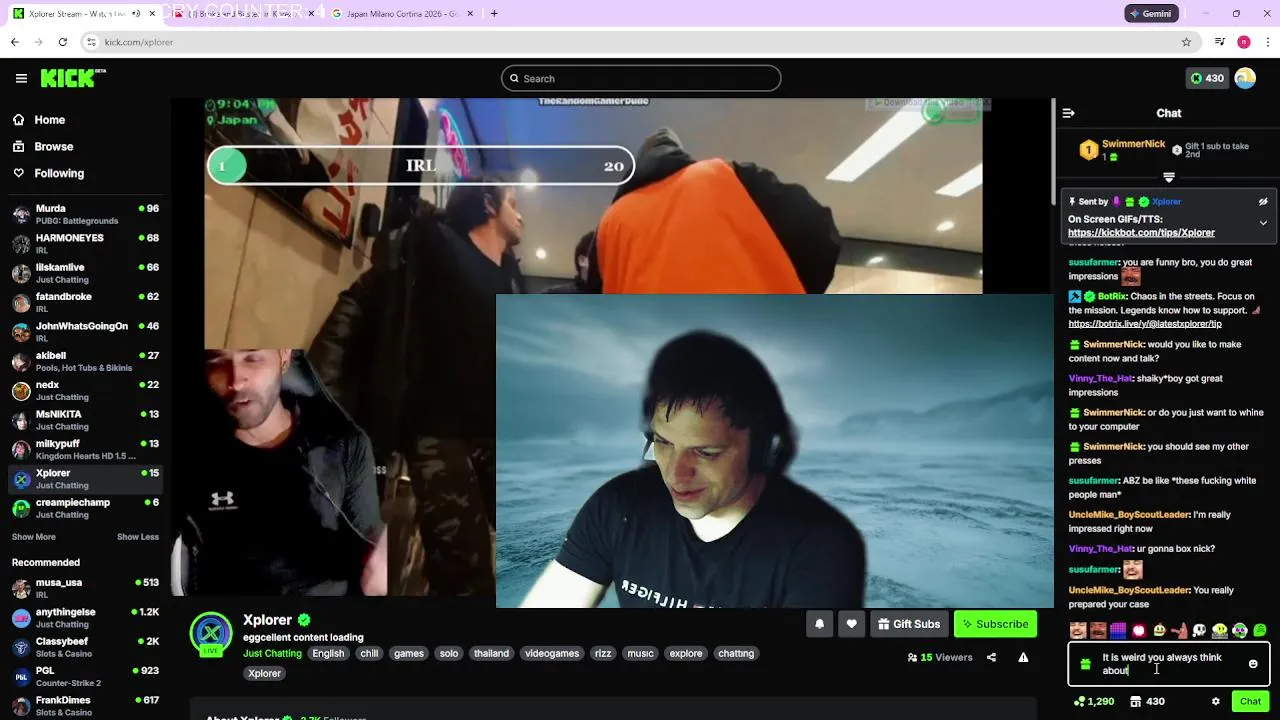The height and width of the screenshot is (720, 1280).
Task: Insert the skull emote
Action: (x=1199, y=631)
